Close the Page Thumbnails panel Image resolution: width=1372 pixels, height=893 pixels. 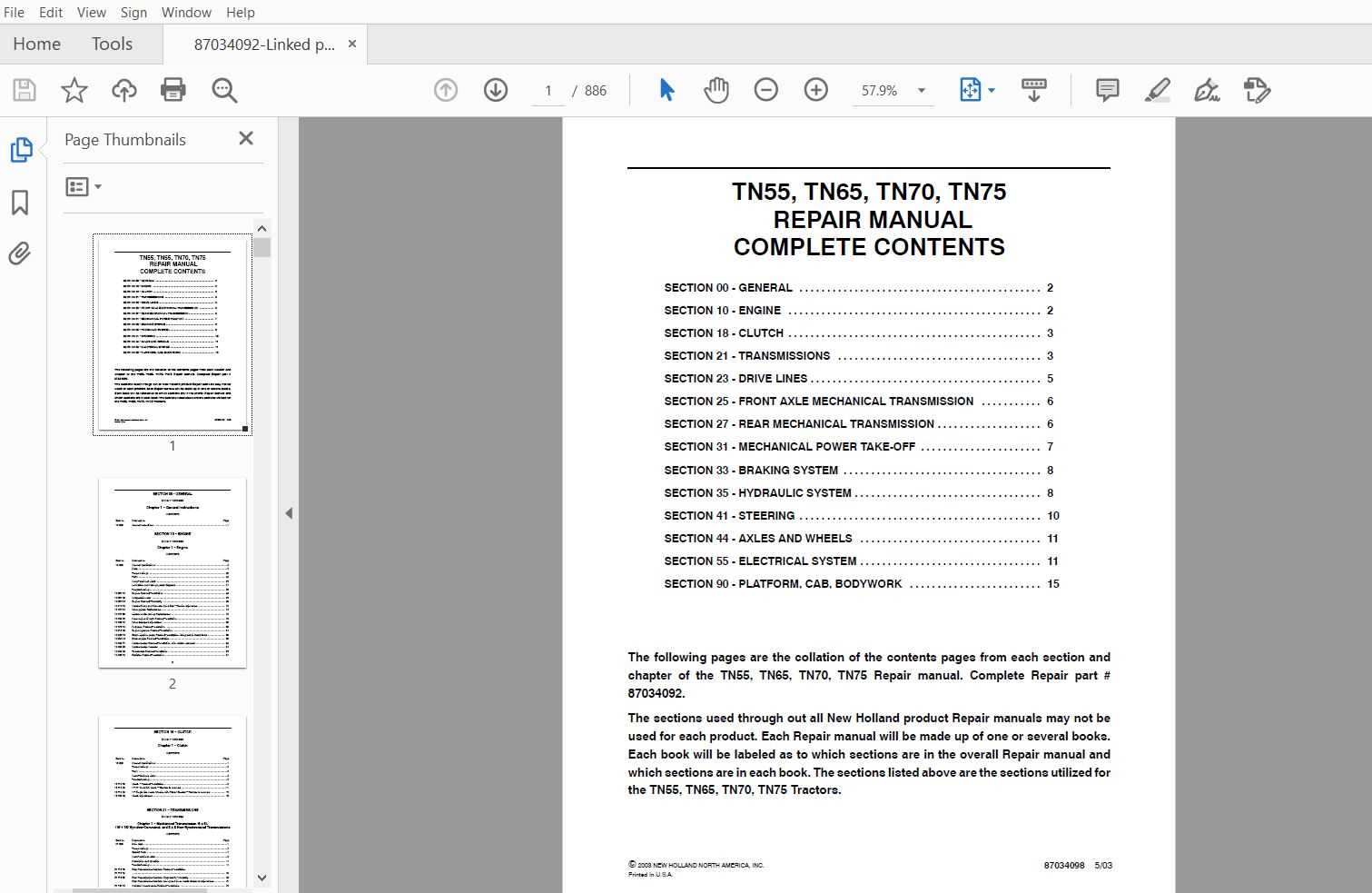tap(246, 138)
